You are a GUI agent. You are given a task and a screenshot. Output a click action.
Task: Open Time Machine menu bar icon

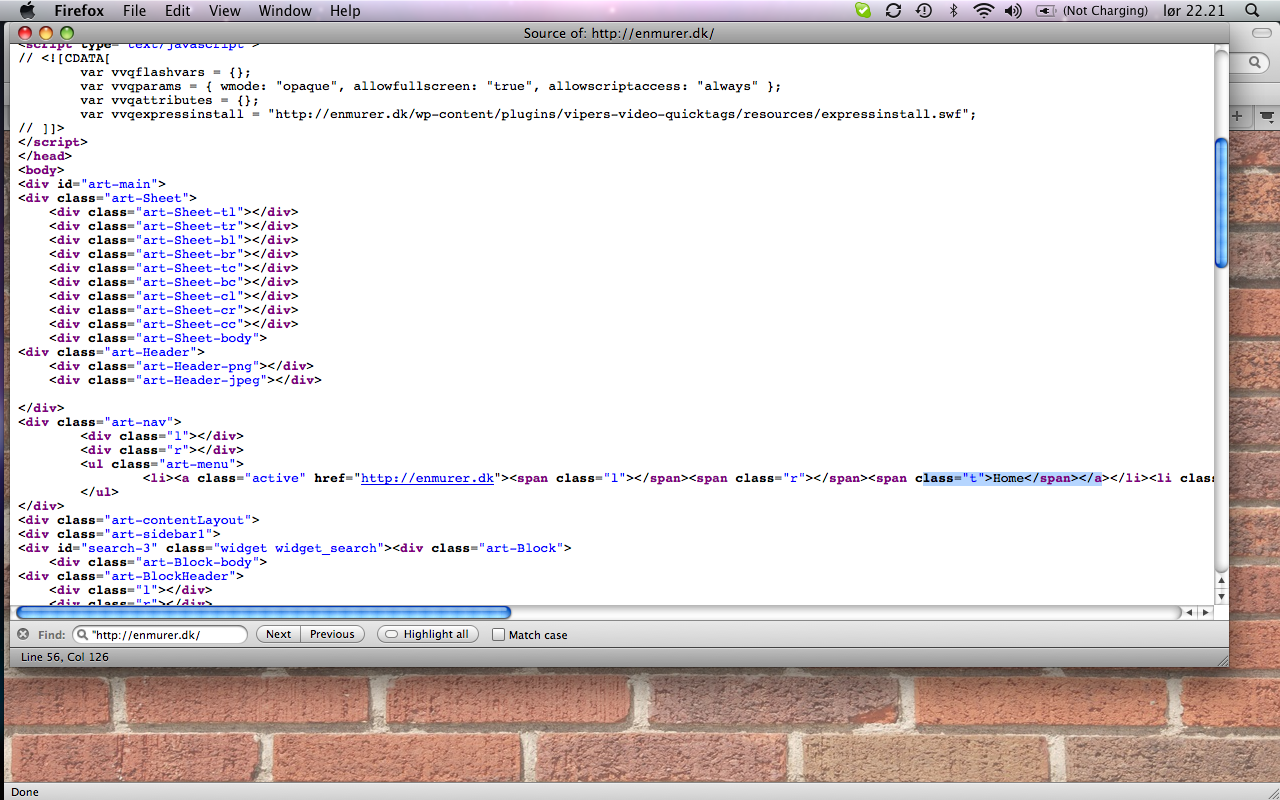[x=924, y=11]
